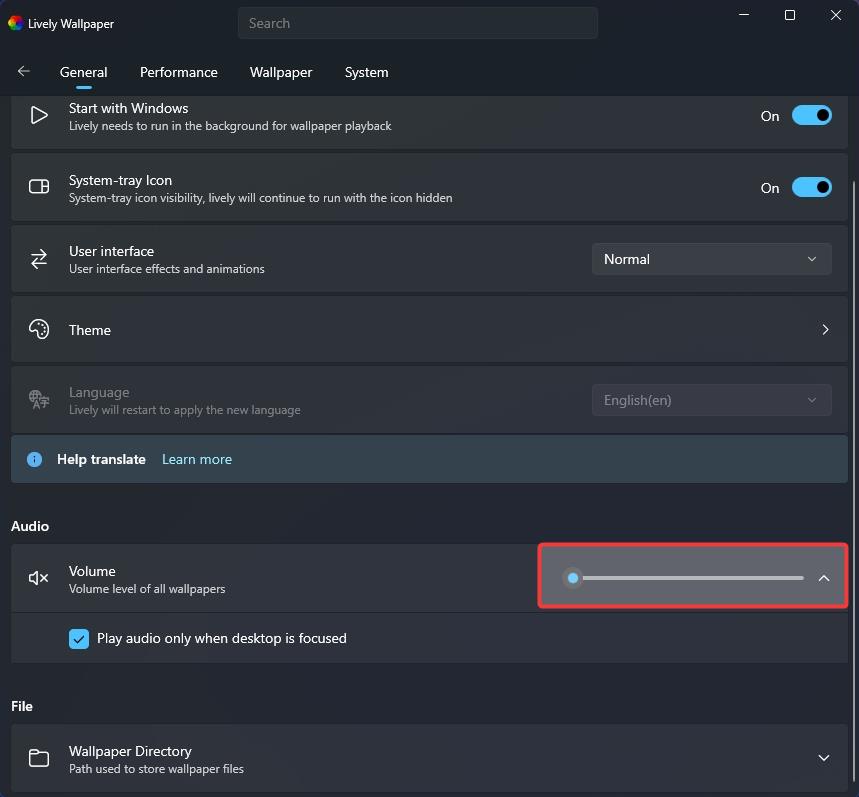This screenshot has width=859, height=797.
Task: Click the System-tray Icon symbol
Action: point(39,187)
